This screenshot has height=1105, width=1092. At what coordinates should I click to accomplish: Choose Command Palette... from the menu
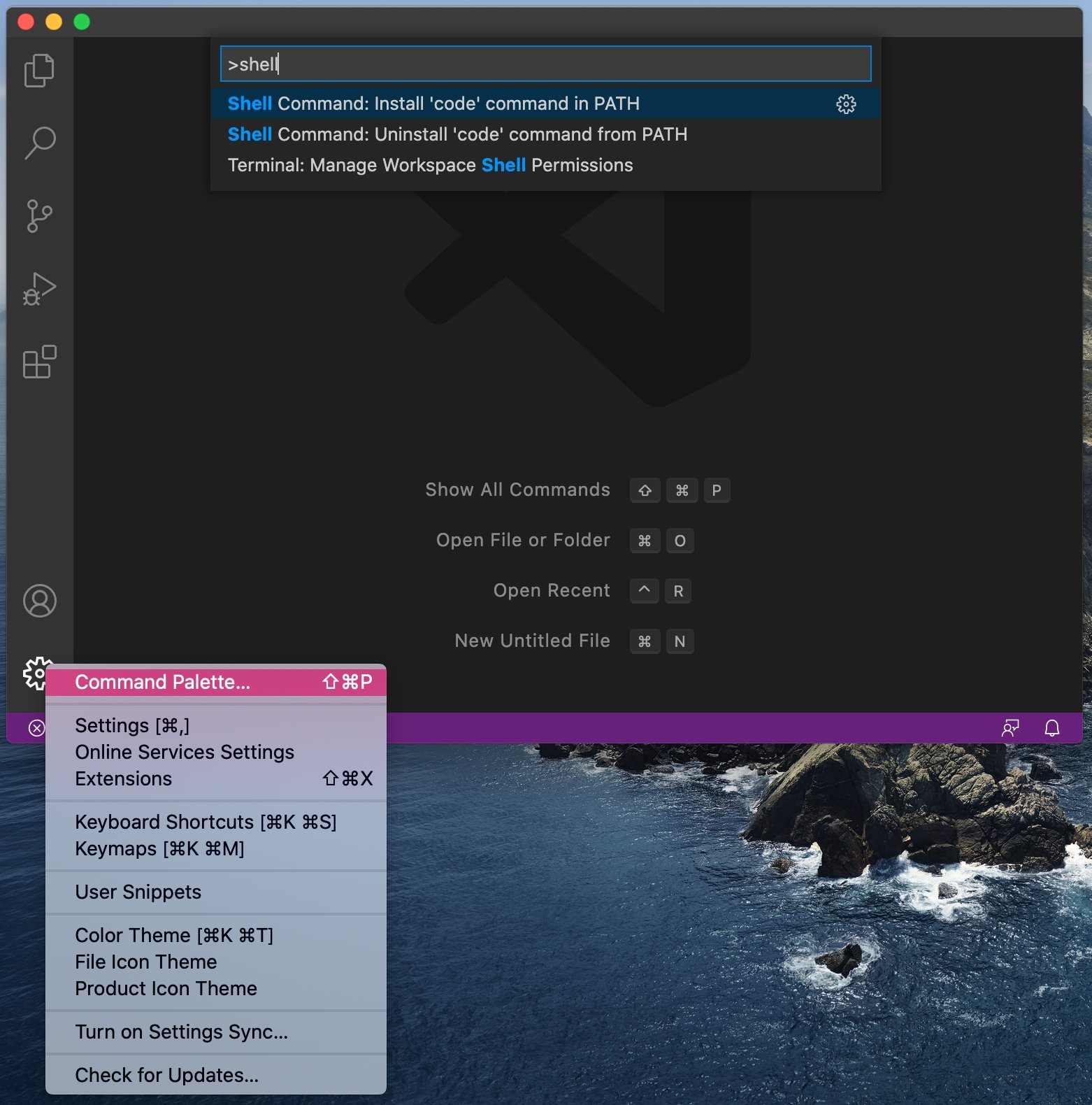(x=216, y=682)
